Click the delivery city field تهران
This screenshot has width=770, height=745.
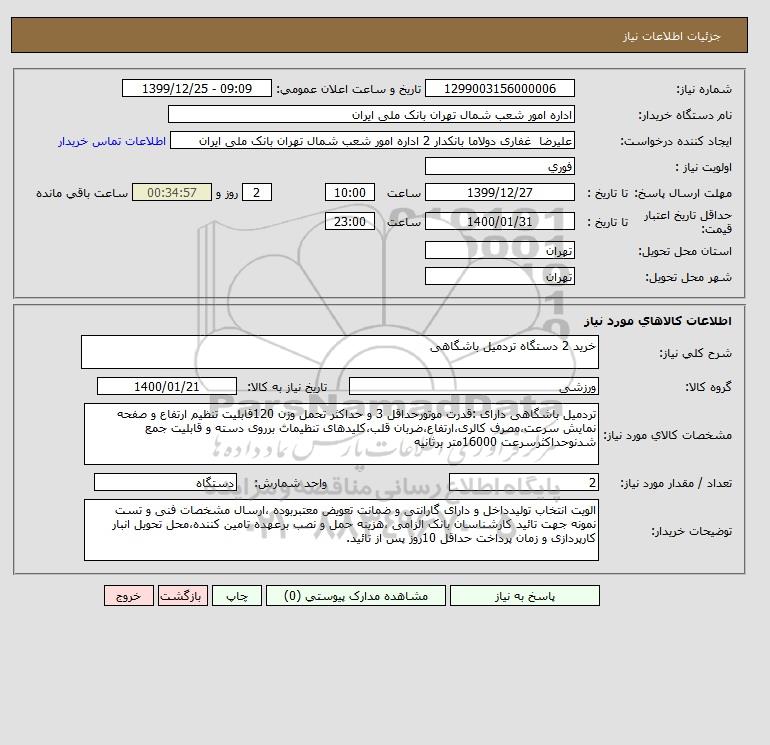499,276
